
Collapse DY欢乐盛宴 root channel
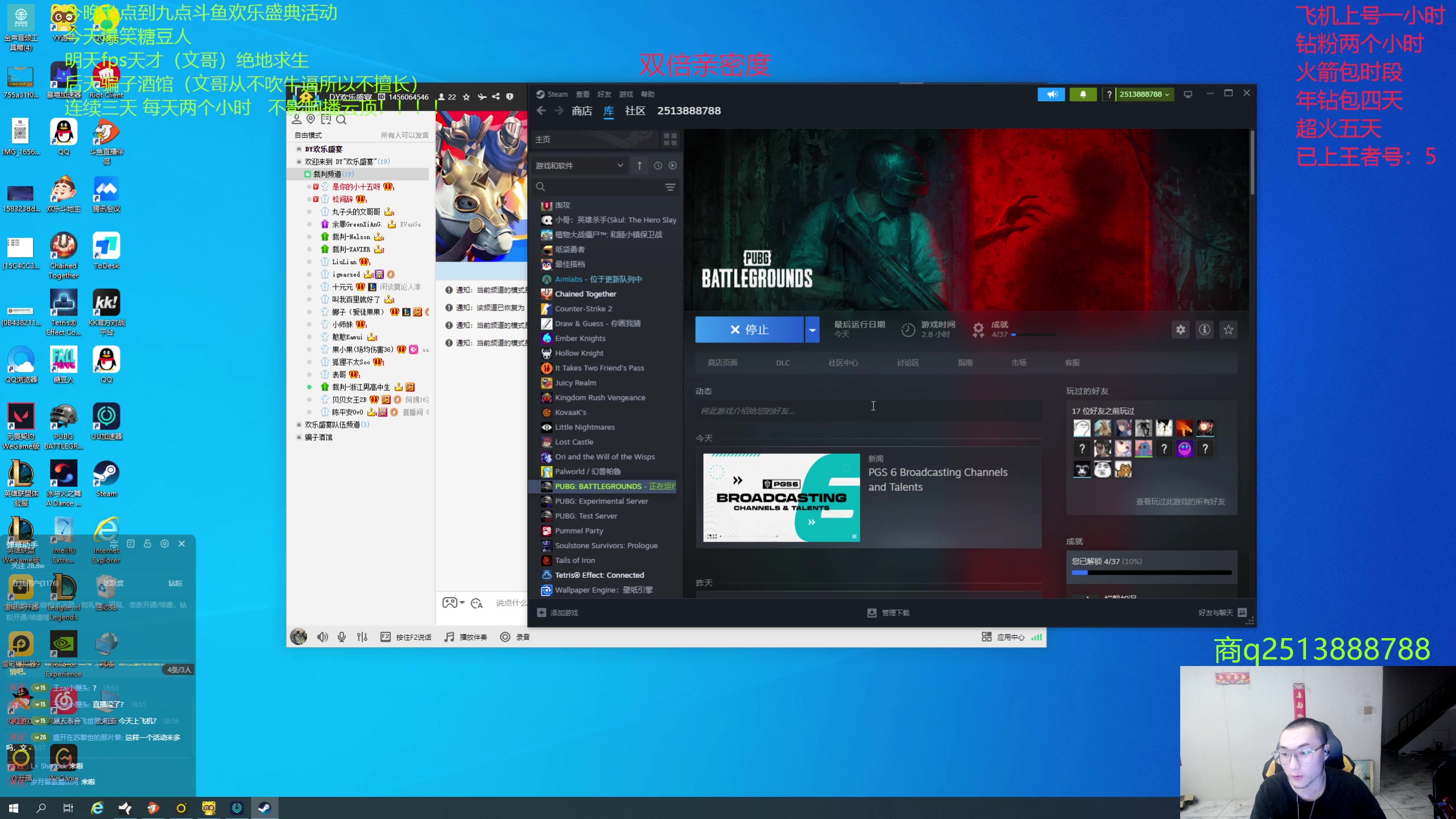[299, 149]
